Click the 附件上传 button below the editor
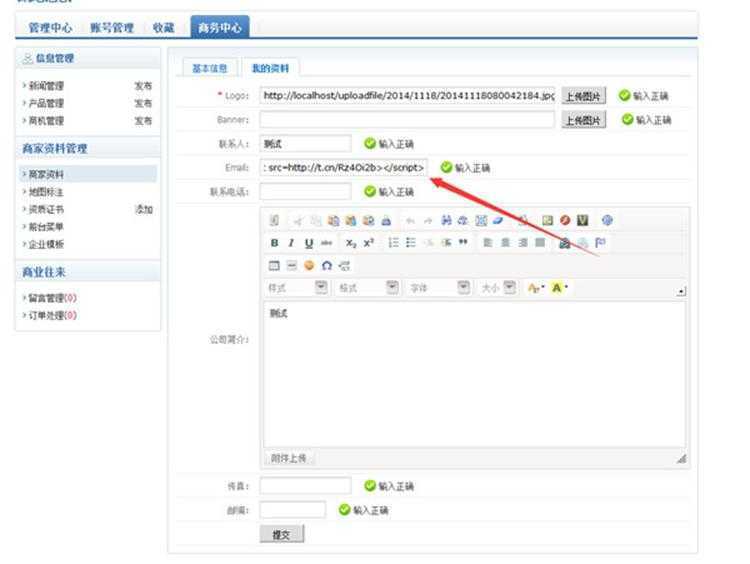This screenshot has height=564, width=750. (x=288, y=458)
